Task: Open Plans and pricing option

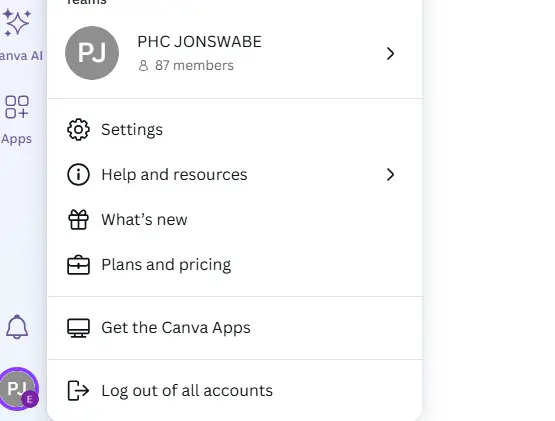Action: (234, 264)
